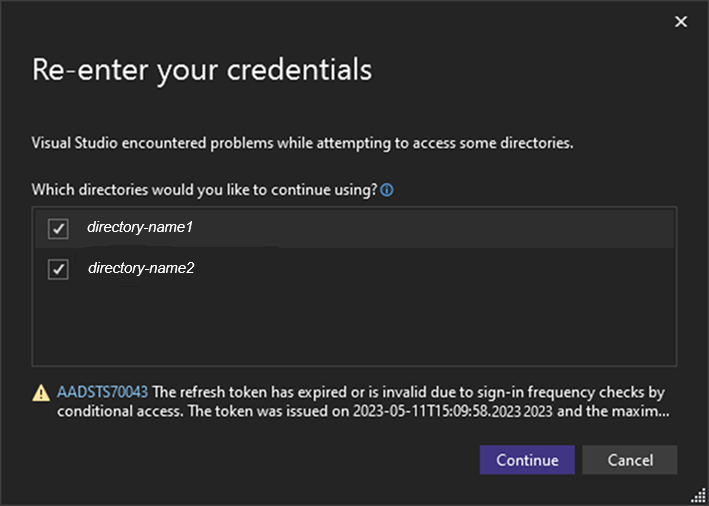Screen dimensions: 709x506
Task: Click the "Re-enter your credentials" heading
Action: point(202,70)
